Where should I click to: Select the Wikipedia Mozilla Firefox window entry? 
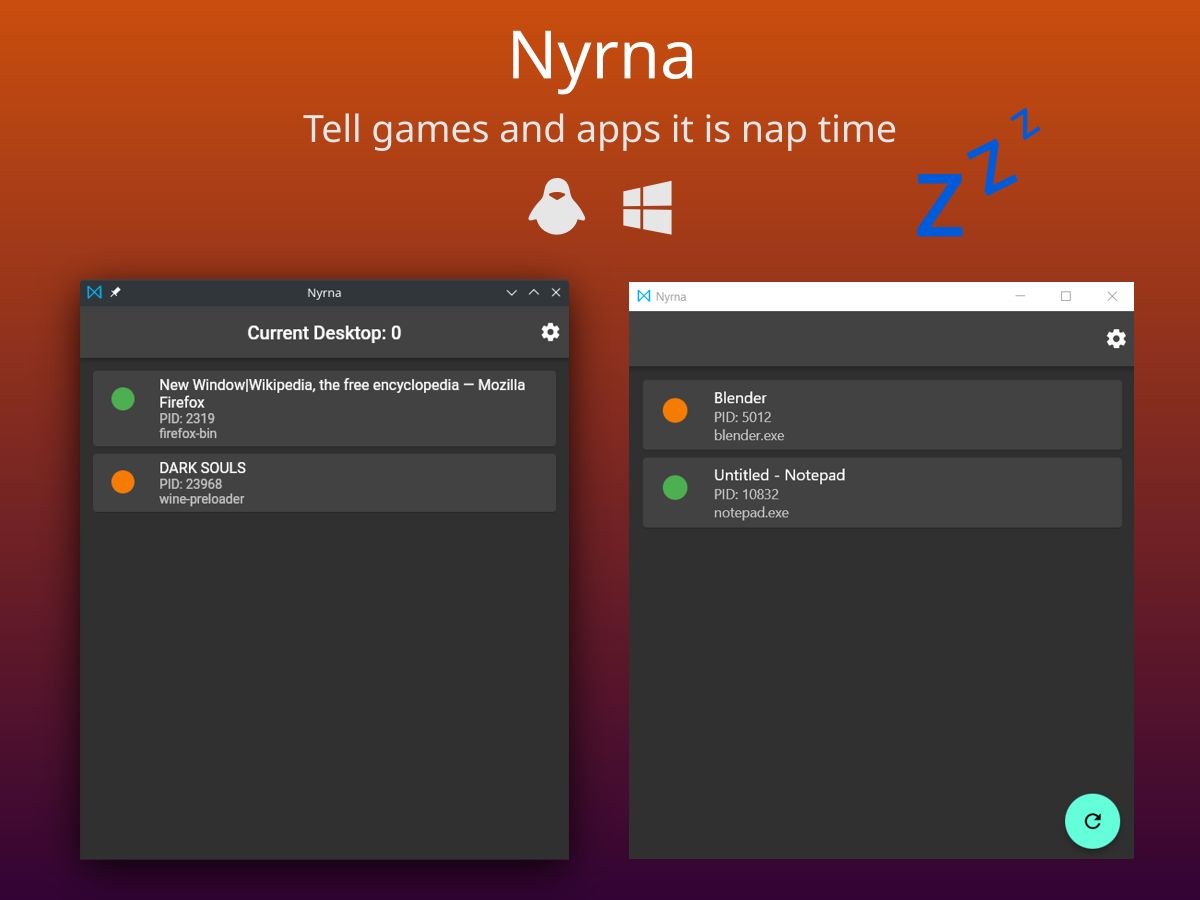click(324, 408)
